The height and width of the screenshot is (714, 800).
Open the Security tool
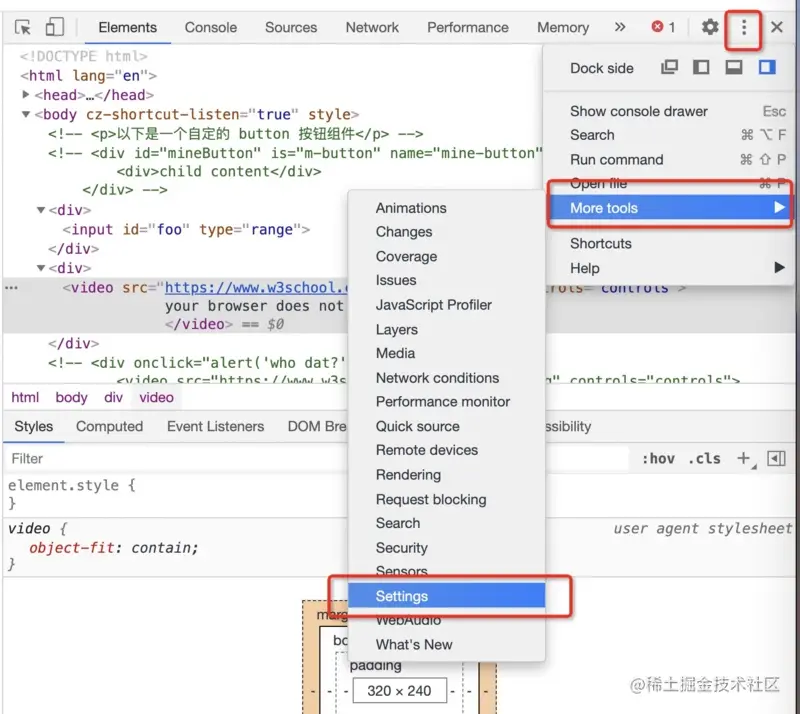446,548
